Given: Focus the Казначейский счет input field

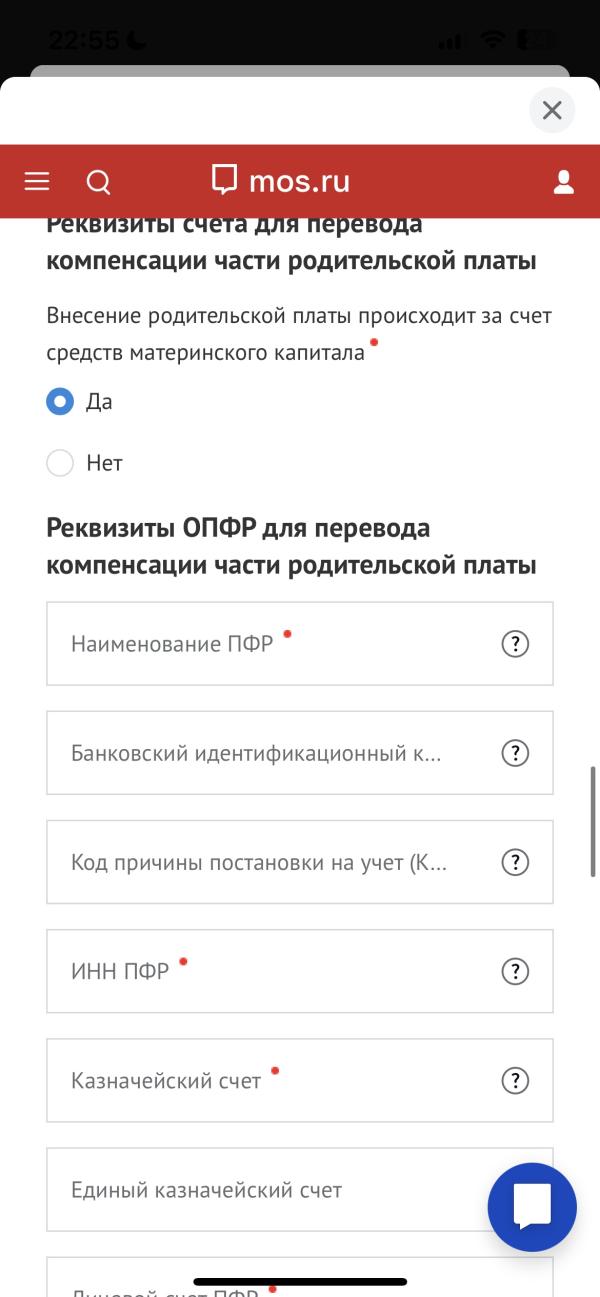Looking at the screenshot, I should tap(300, 1080).
